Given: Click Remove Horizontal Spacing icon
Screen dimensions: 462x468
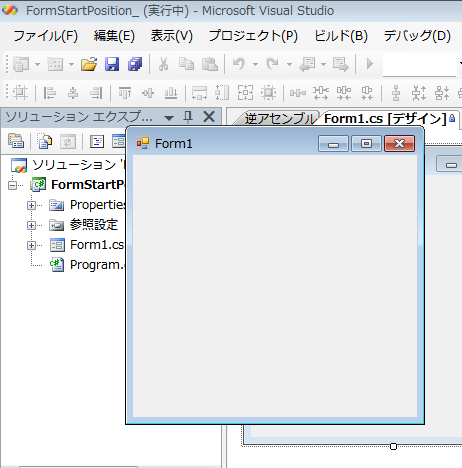Looking at the screenshot, I should click(367, 92).
